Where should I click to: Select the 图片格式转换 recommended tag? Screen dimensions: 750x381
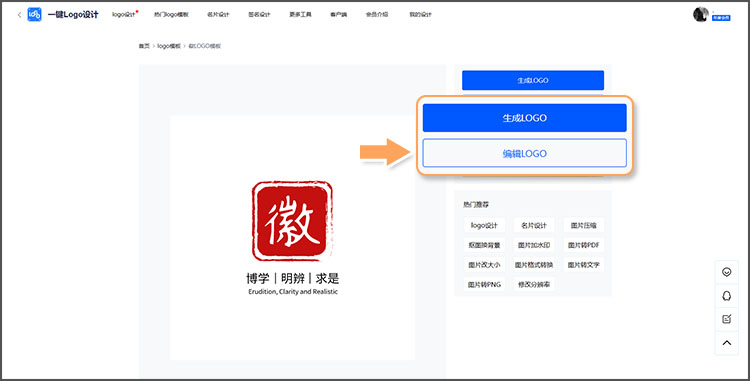pos(534,264)
